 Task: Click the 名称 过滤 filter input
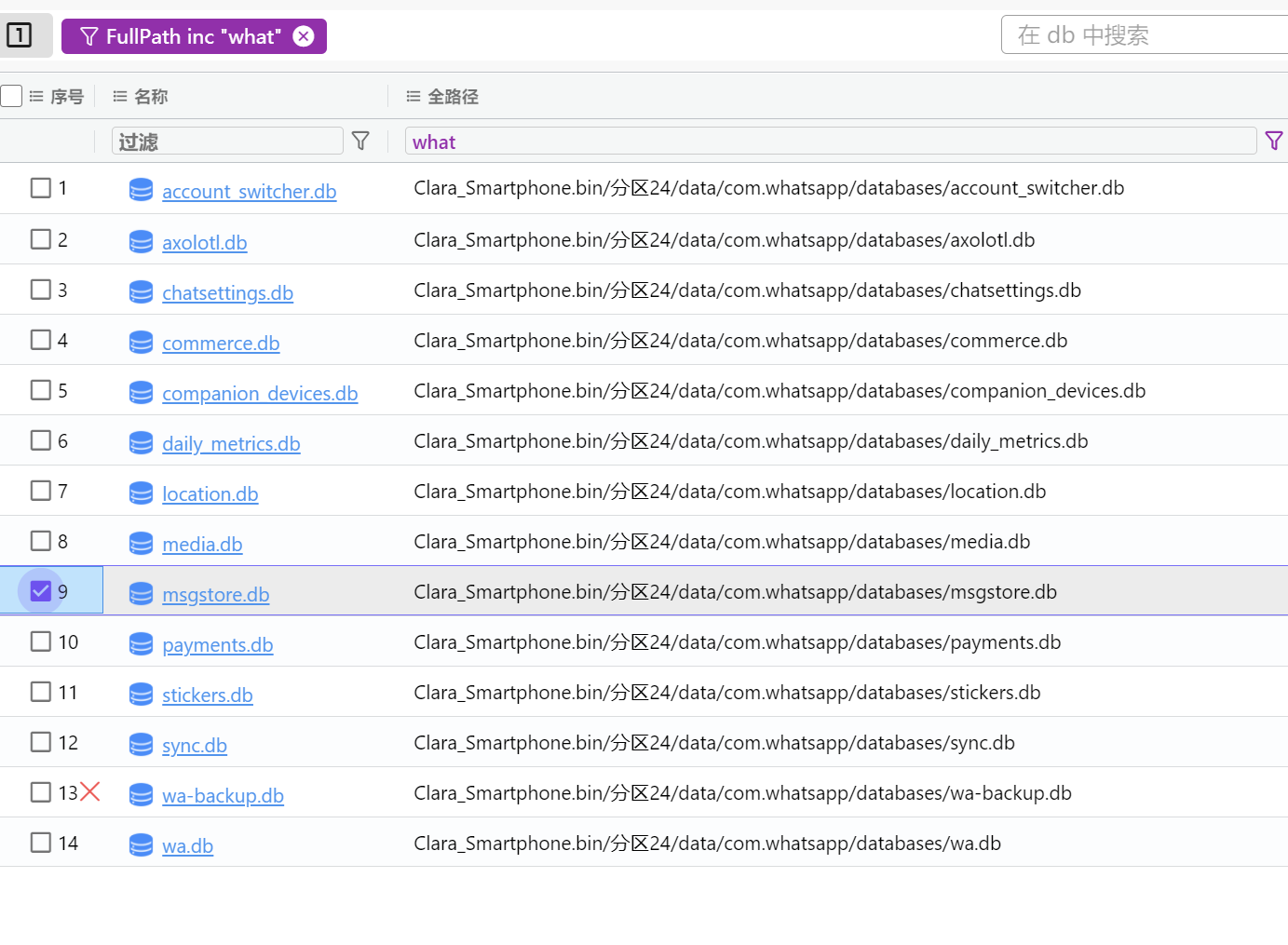(x=227, y=141)
